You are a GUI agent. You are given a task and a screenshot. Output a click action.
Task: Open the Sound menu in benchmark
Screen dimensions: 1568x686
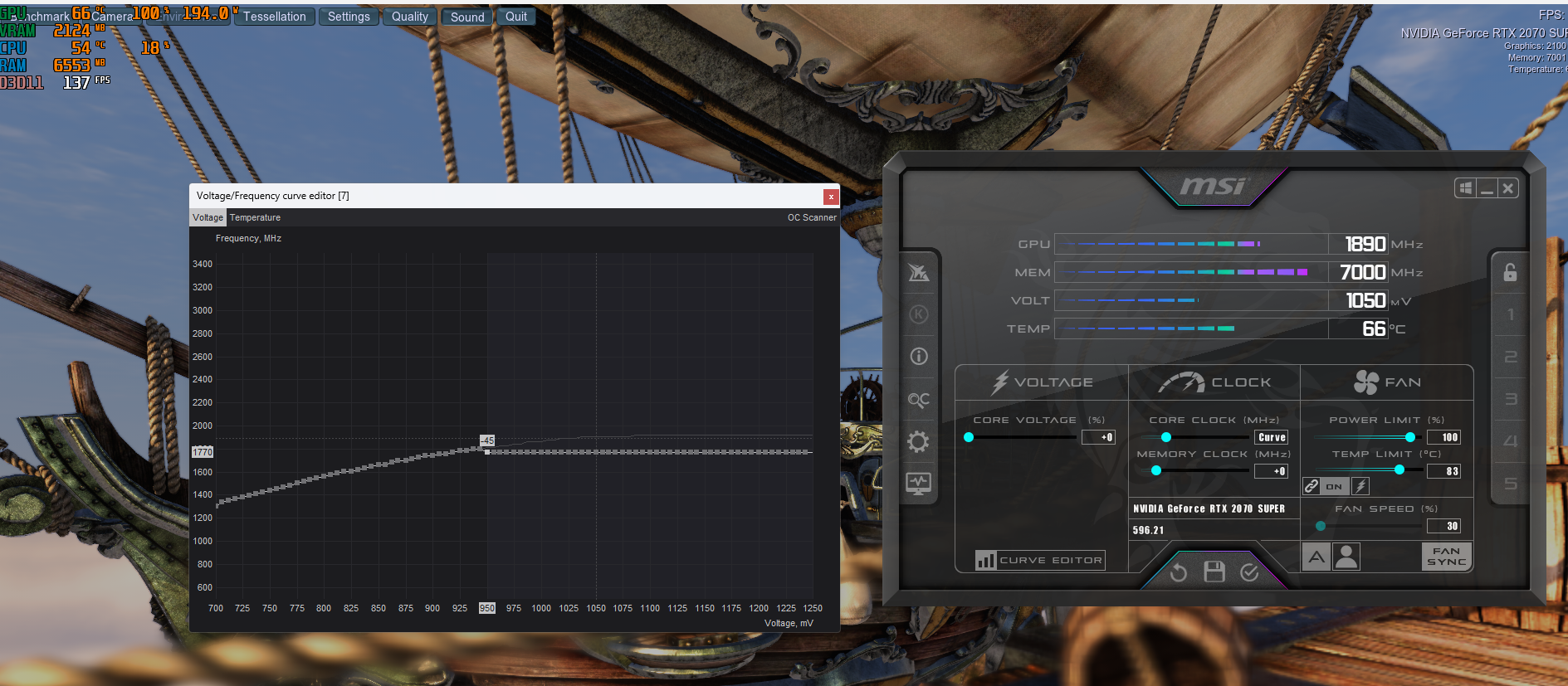[x=467, y=17]
